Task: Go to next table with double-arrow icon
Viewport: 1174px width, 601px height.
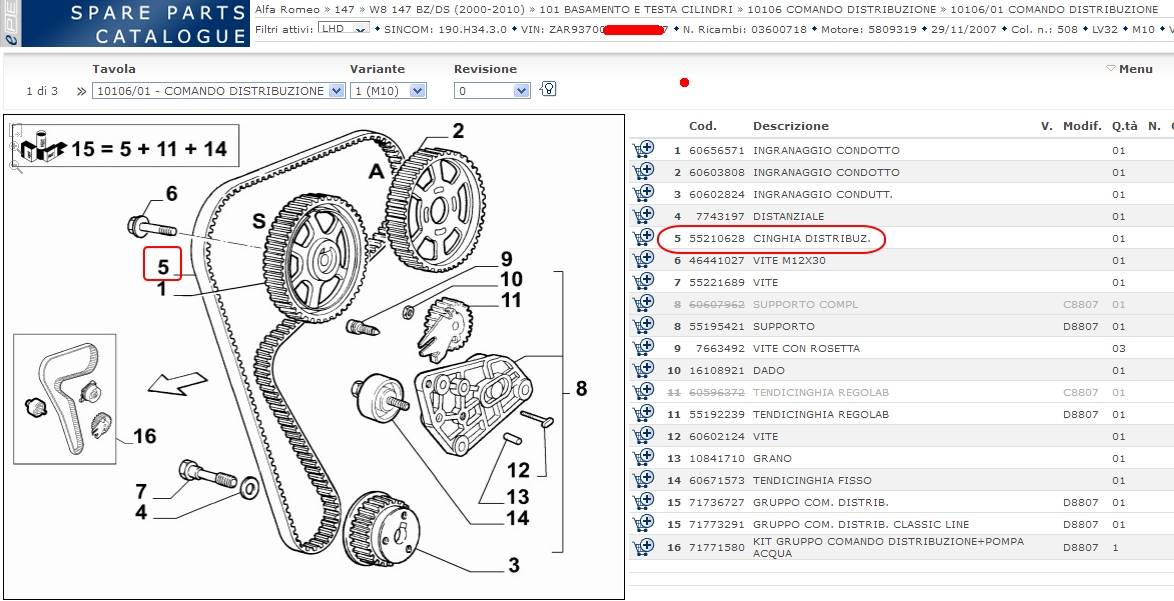Action: point(81,91)
